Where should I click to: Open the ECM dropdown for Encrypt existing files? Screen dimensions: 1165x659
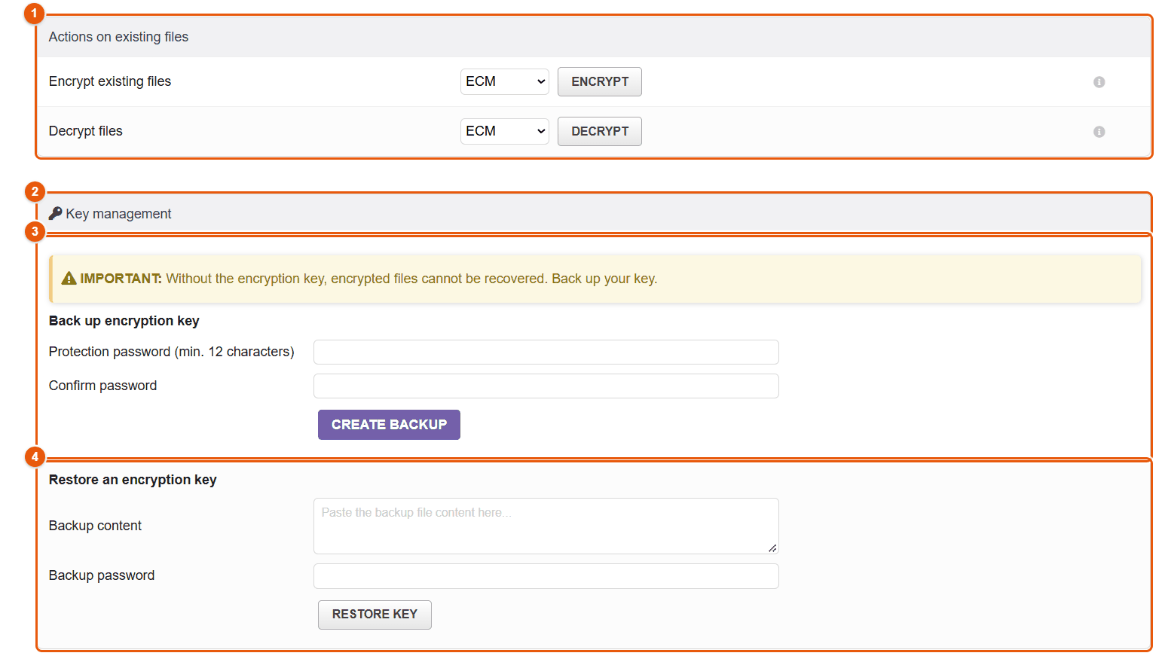504,82
